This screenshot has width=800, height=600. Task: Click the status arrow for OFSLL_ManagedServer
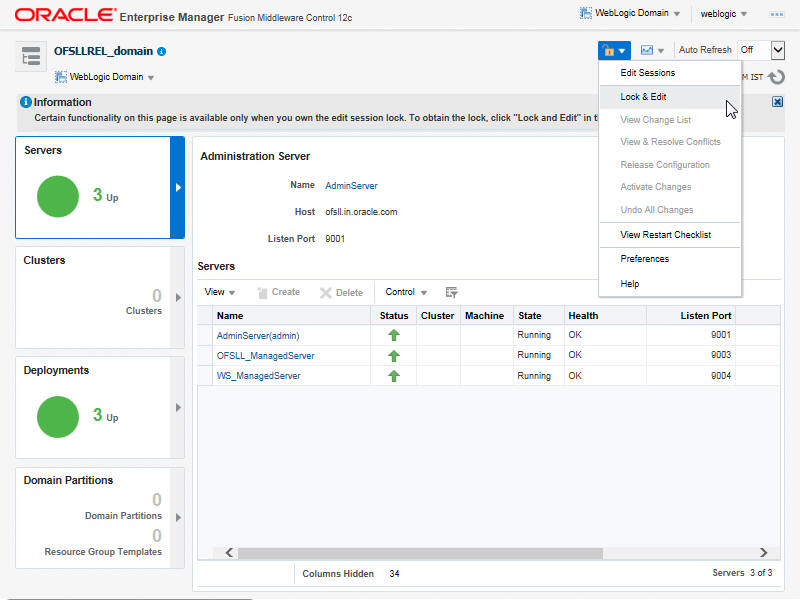(x=393, y=356)
